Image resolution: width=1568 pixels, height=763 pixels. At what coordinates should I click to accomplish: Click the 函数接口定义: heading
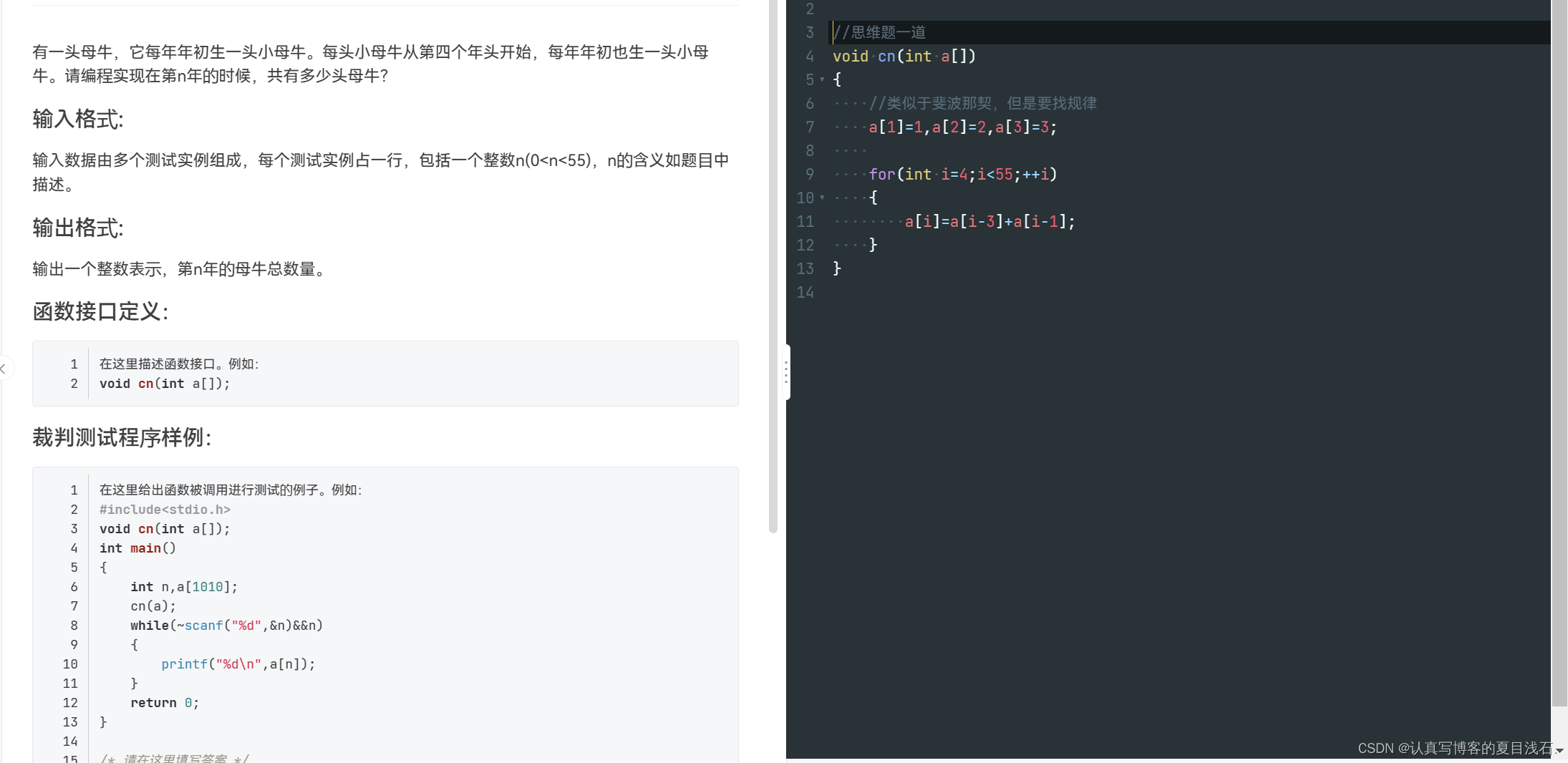[100, 311]
